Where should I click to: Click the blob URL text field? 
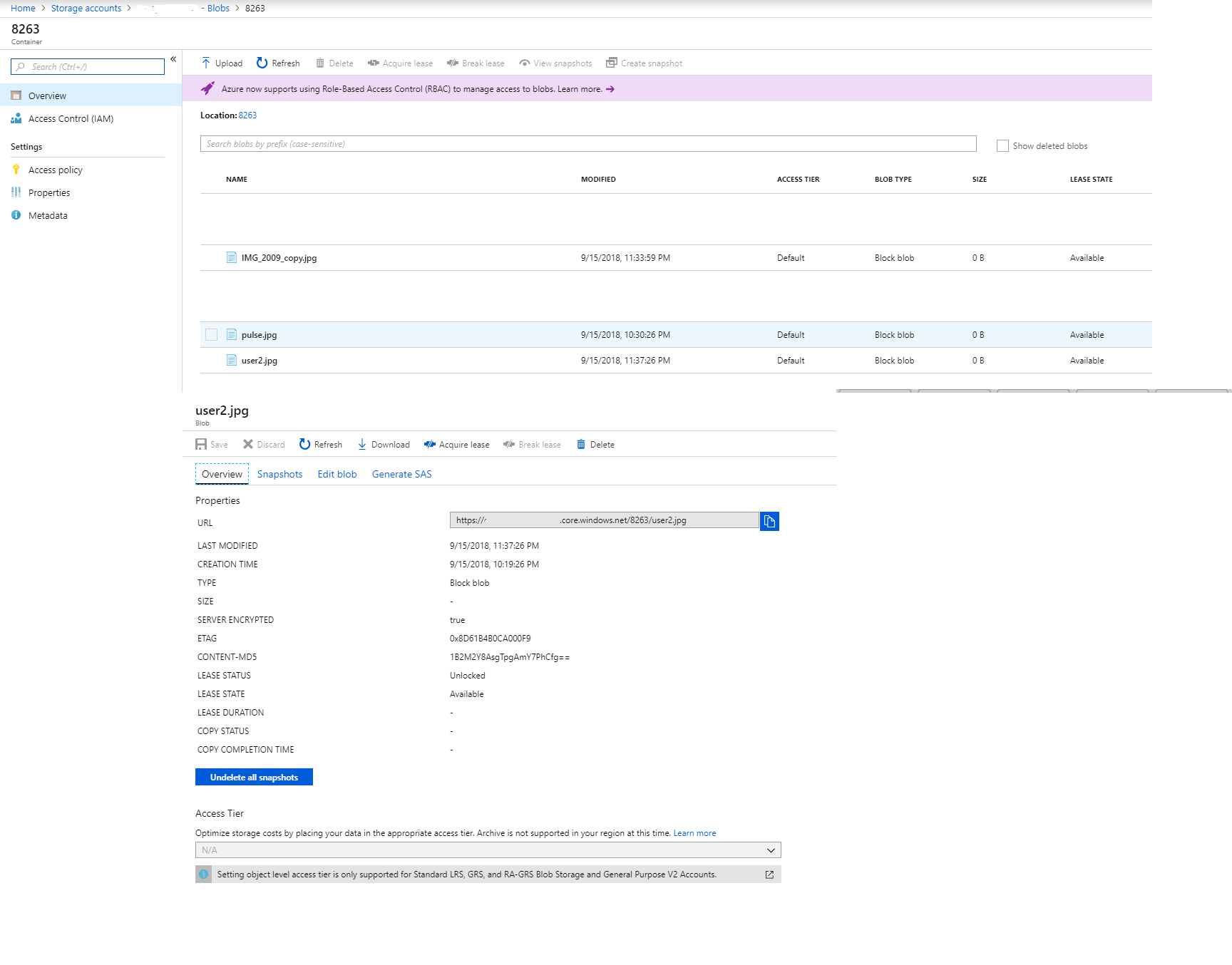coord(604,520)
